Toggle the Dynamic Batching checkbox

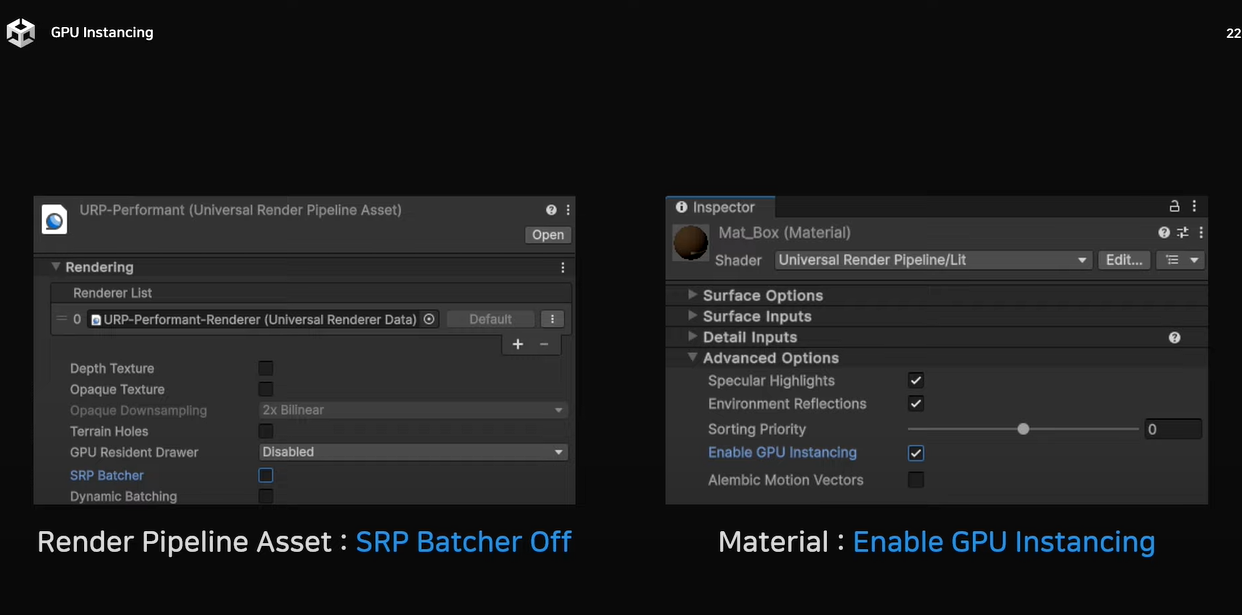click(x=266, y=496)
